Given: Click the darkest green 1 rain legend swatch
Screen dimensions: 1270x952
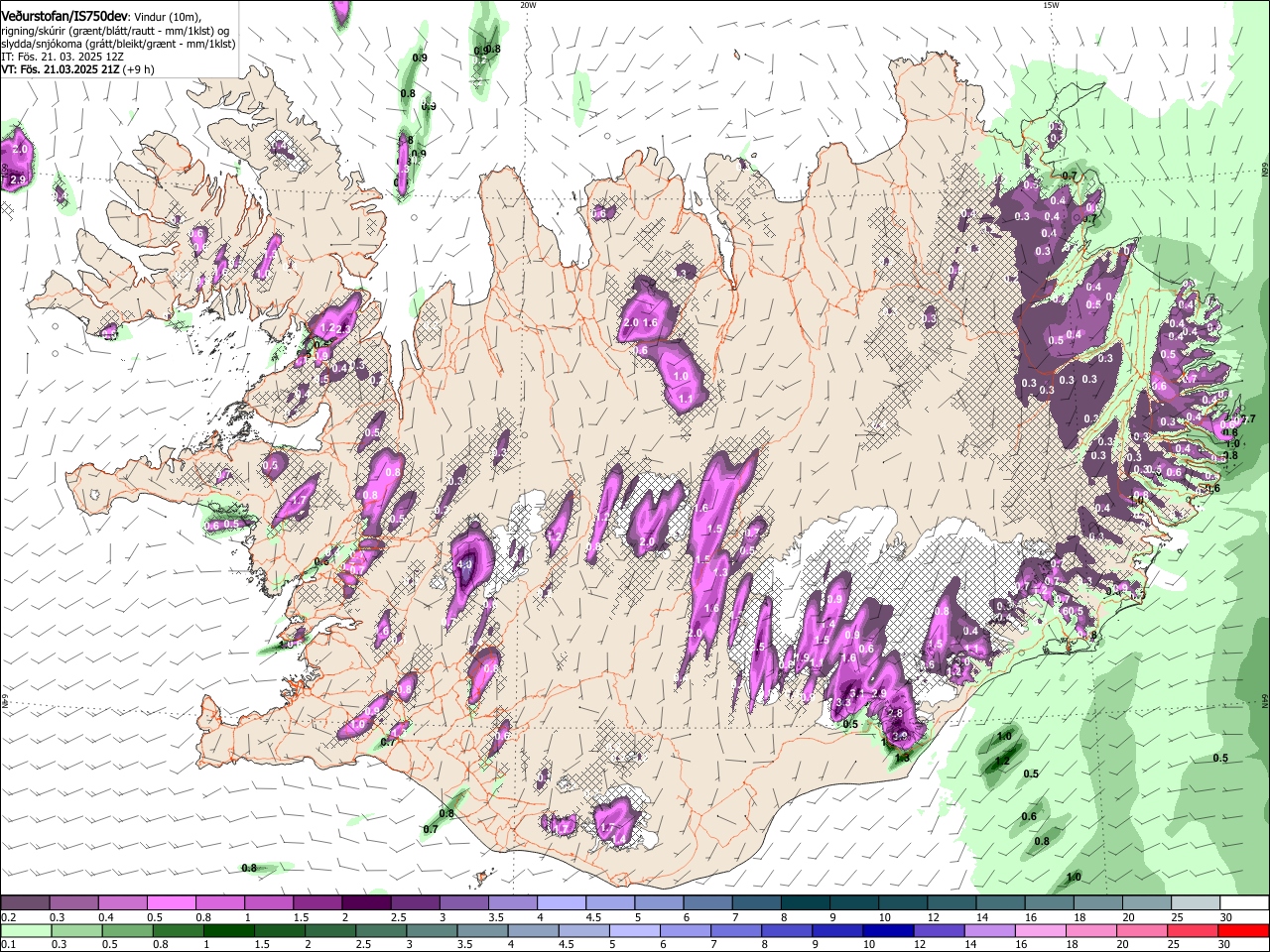Looking at the screenshot, I should [x=228, y=931].
